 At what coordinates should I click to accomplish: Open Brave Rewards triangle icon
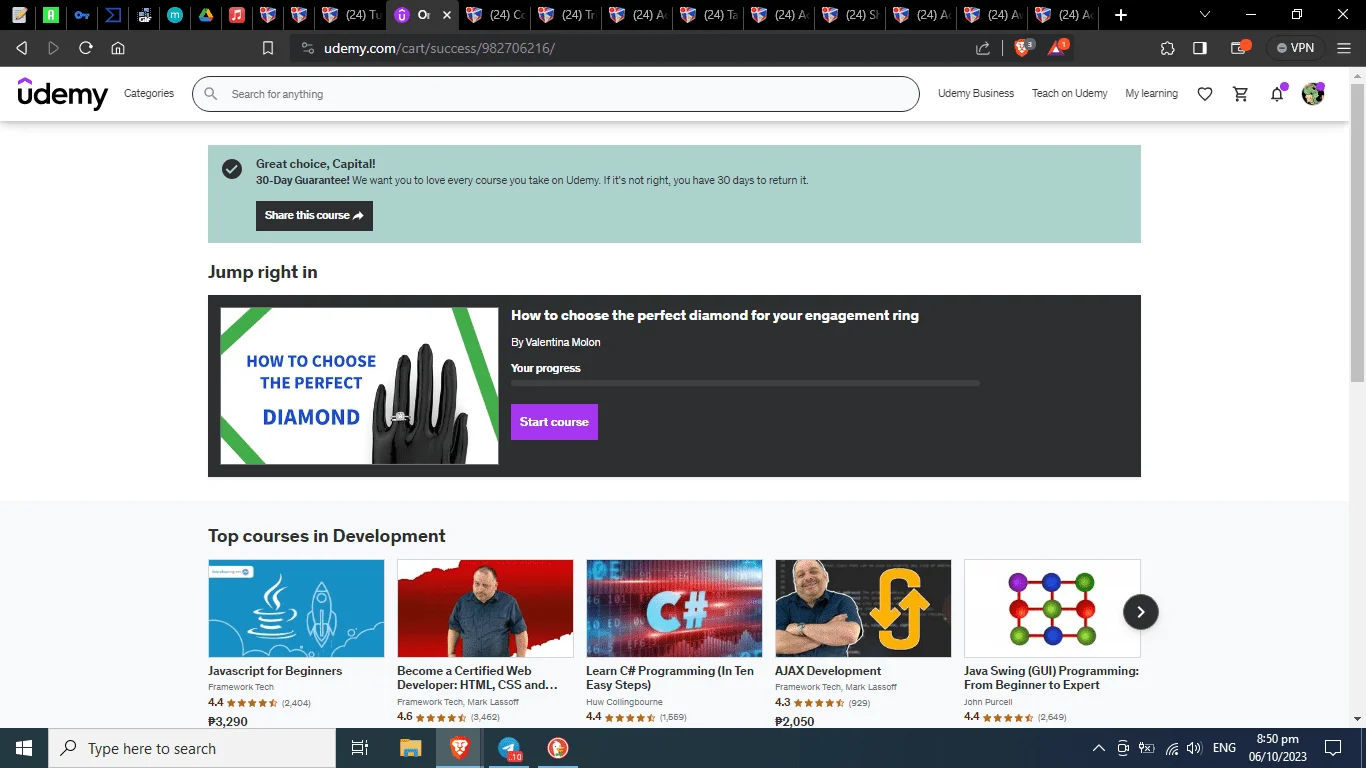pyautogui.click(x=1058, y=47)
